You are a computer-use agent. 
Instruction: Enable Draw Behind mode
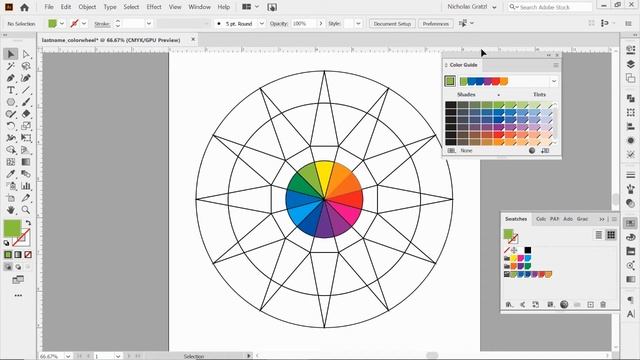18,267
